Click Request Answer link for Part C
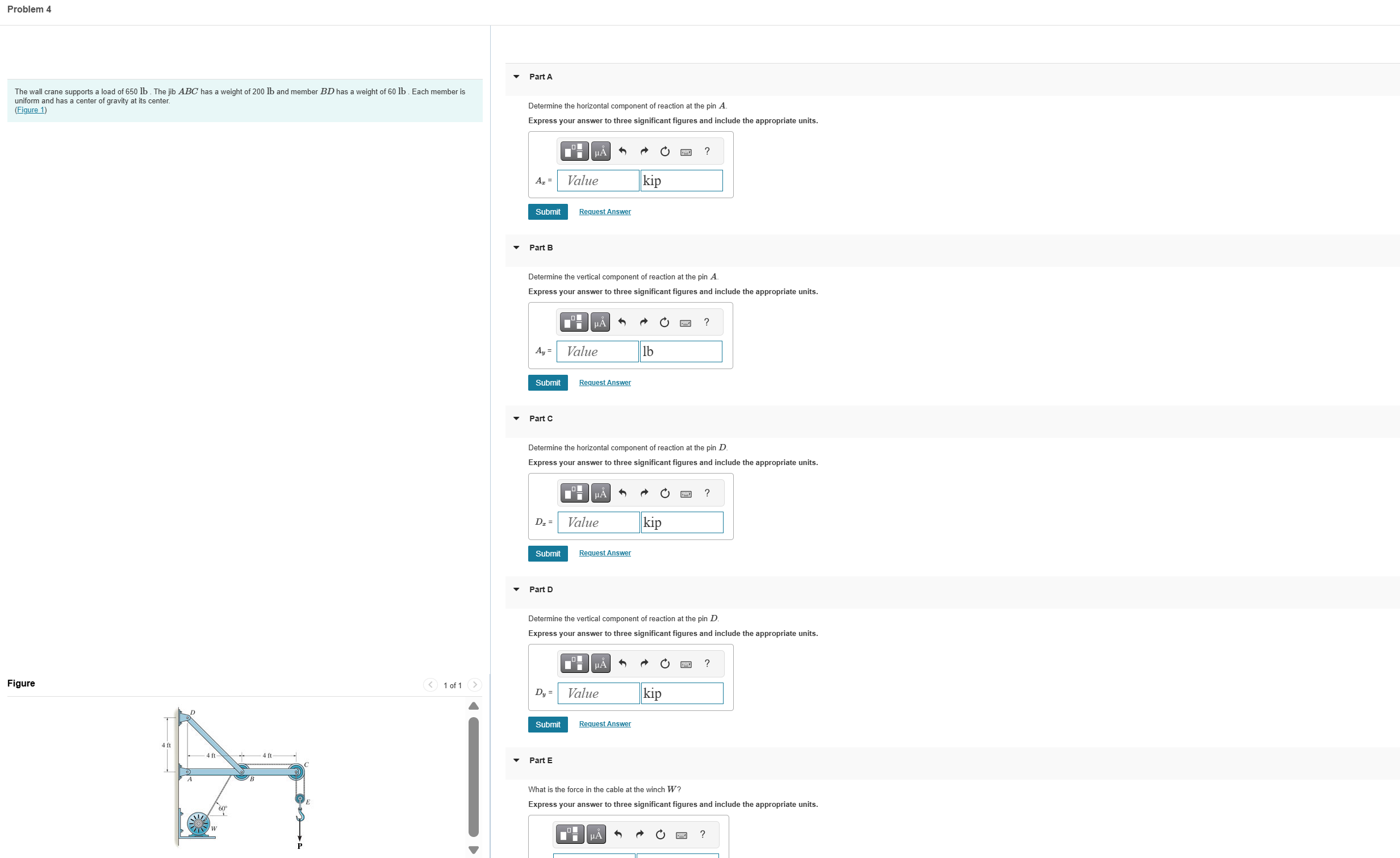Viewport: 1400px width, 858px height. point(604,553)
